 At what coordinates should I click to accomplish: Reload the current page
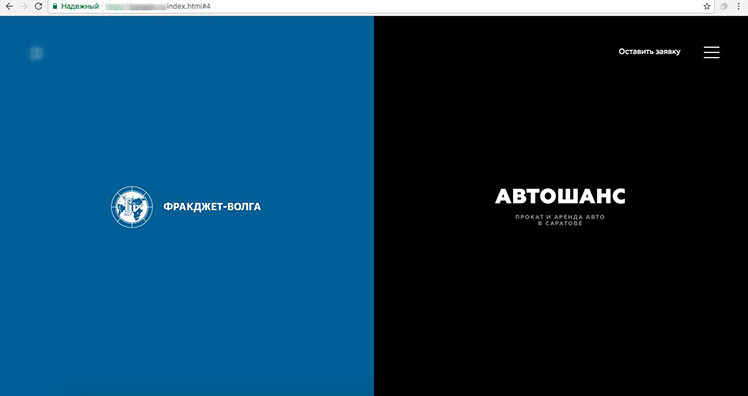coord(39,7)
